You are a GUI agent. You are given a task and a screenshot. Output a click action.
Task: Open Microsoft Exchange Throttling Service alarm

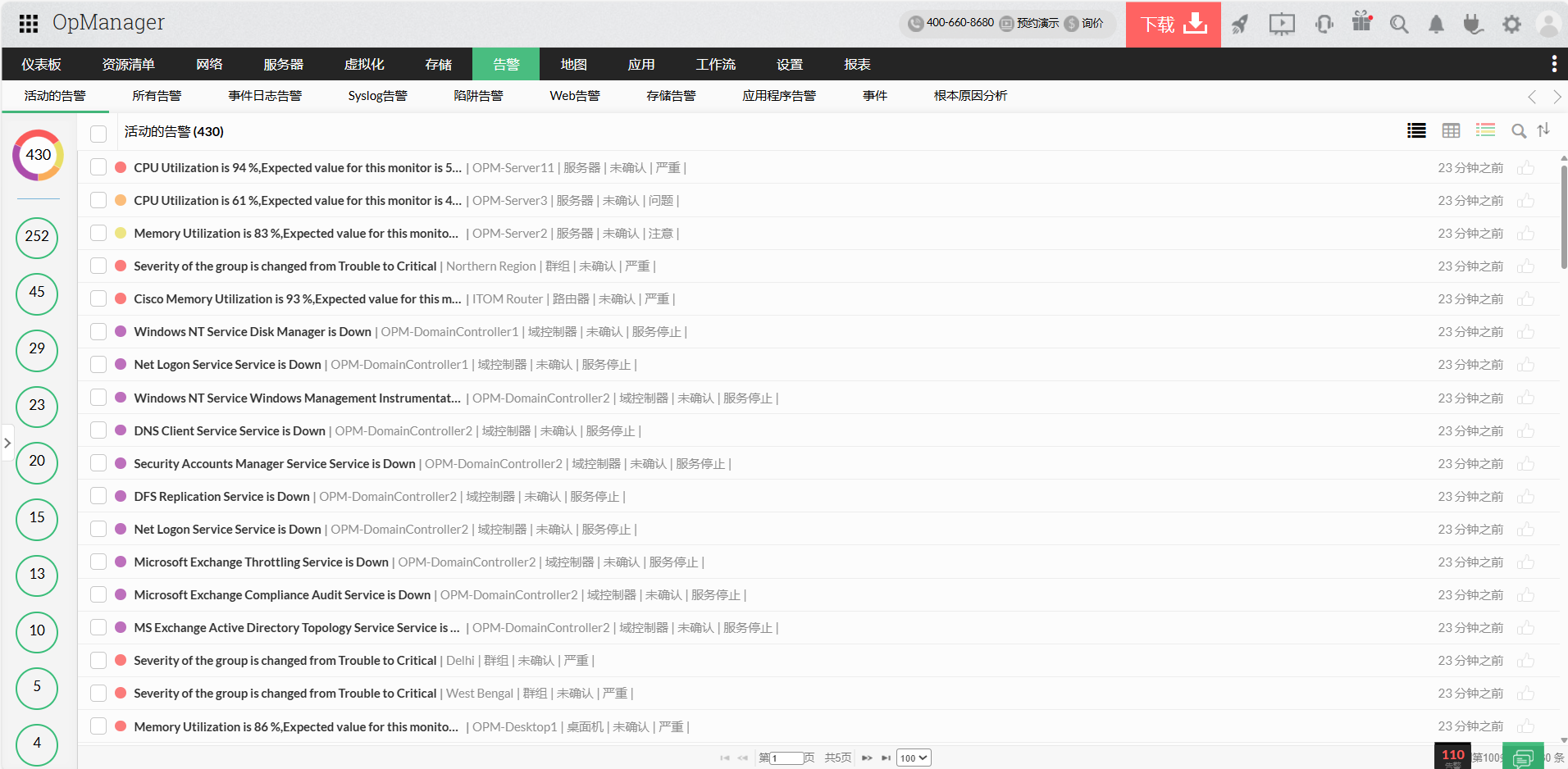(x=262, y=562)
